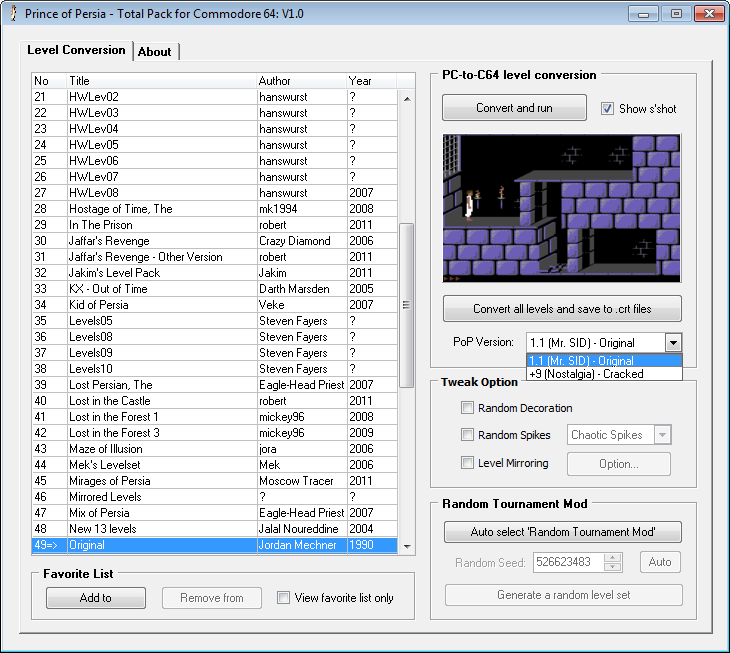Screen dimensions: 730x653
Task: Enable Random Decoration option
Action: pyautogui.click(x=467, y=408)
